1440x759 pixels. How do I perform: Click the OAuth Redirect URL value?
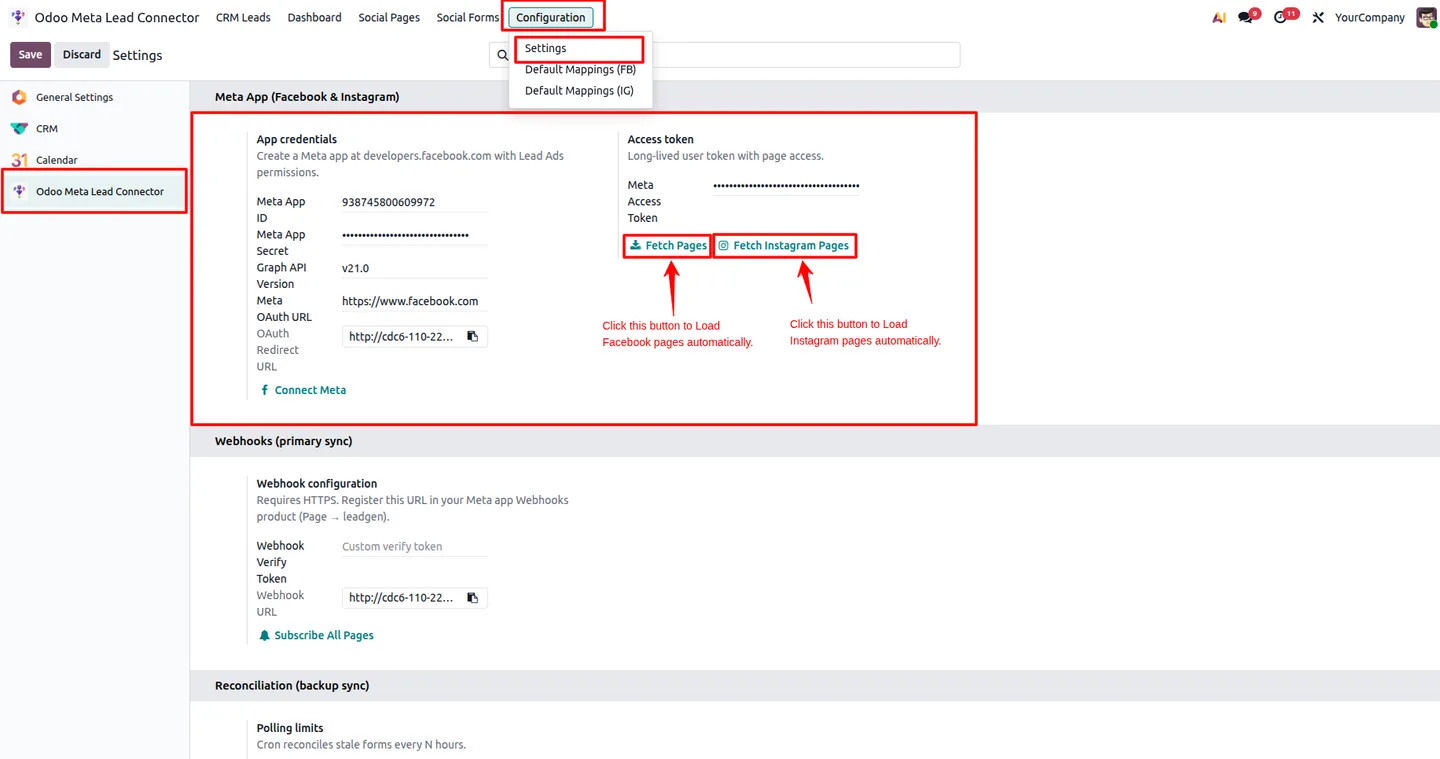pyautogui.click(x=401, y=337)
